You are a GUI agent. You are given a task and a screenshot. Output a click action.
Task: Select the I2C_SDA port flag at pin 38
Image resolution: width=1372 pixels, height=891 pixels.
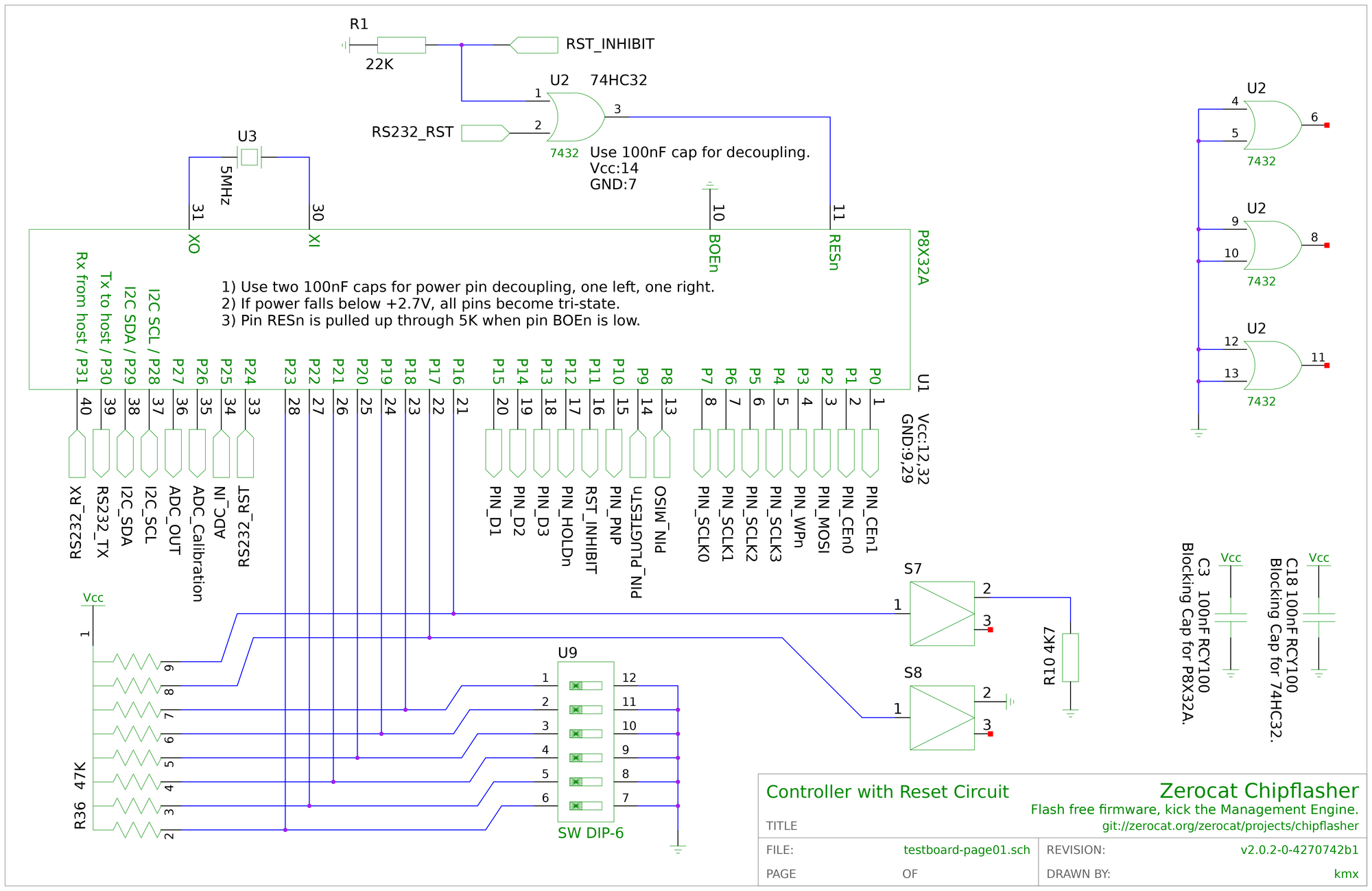(125, 453)
